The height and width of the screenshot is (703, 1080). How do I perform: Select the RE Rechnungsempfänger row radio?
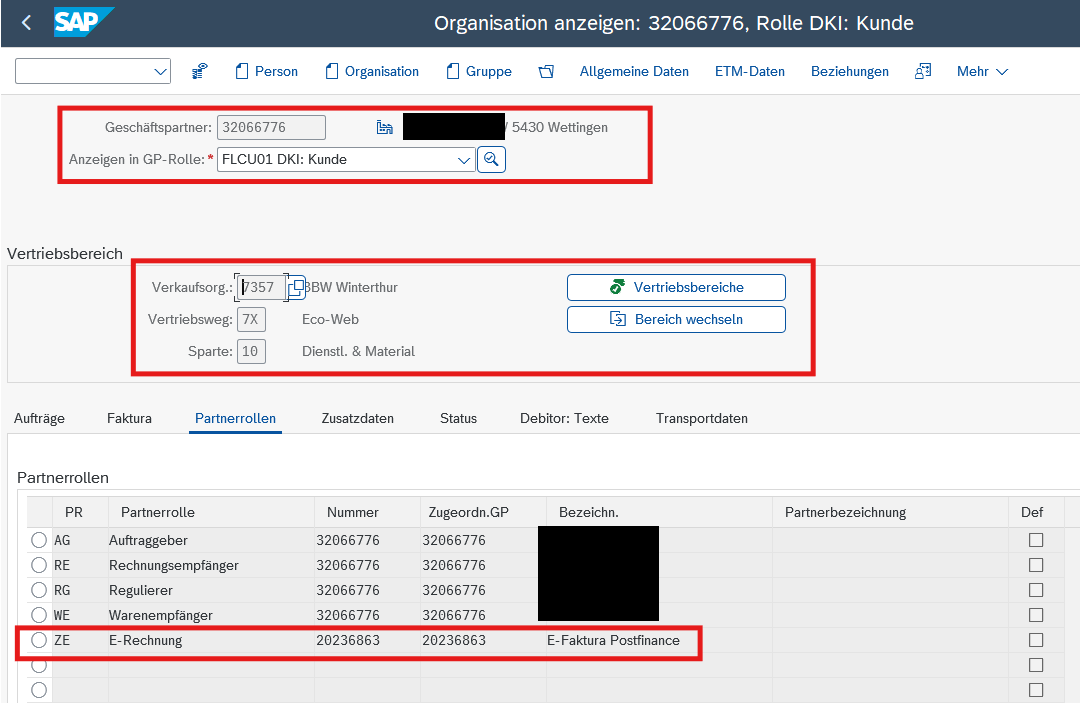tap(39, 565)
